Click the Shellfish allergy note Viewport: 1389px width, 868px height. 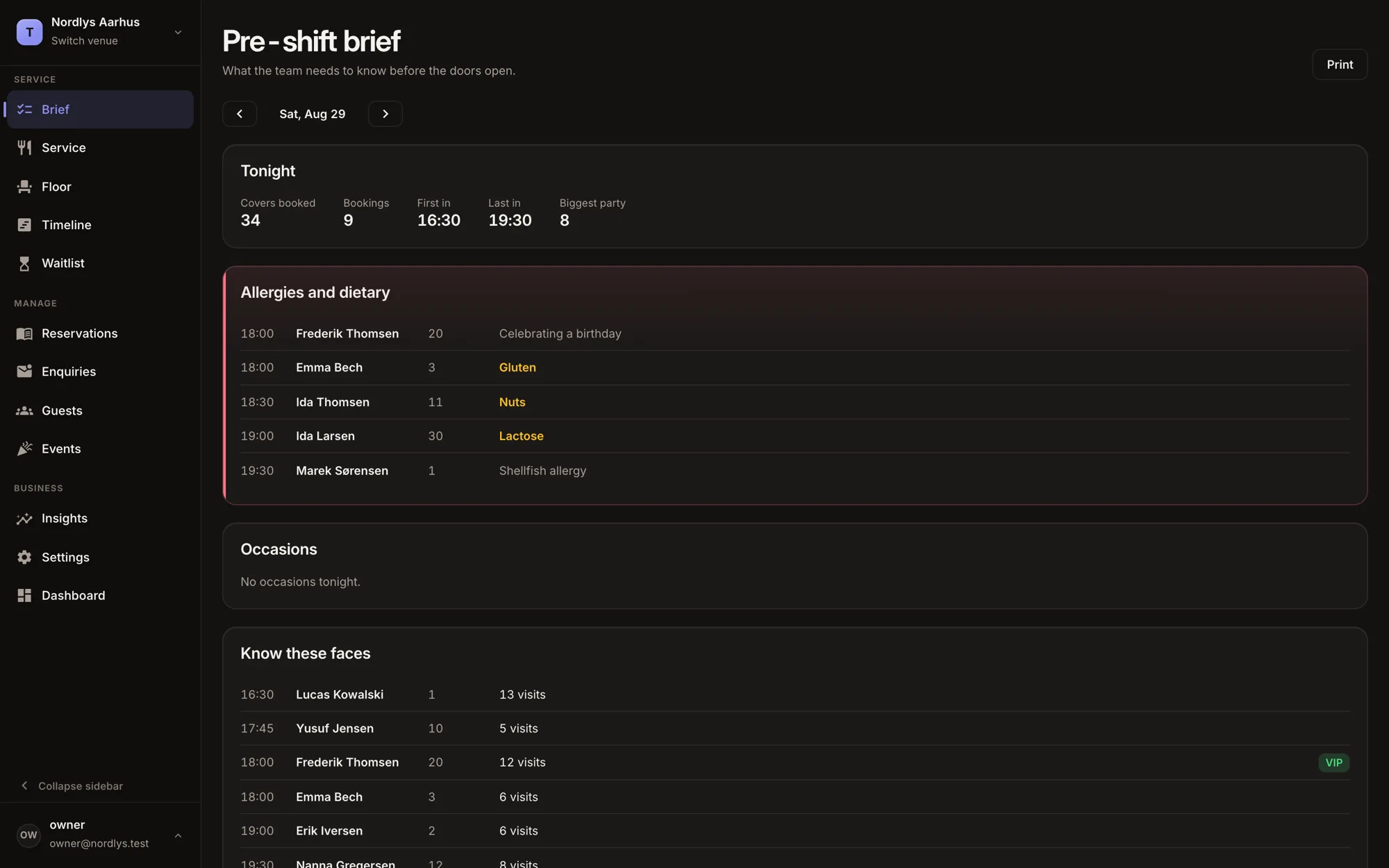point(542,471)
